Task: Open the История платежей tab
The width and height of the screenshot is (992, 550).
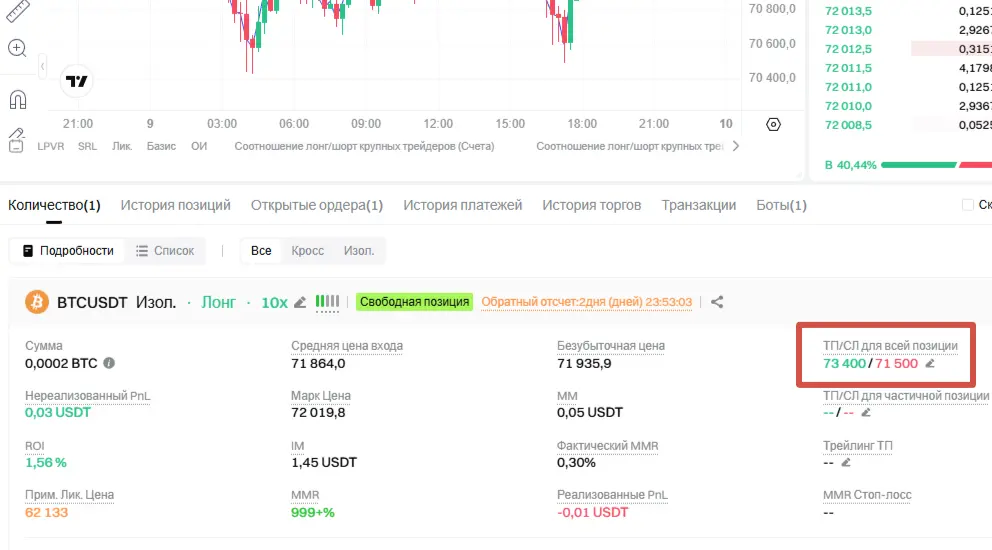Action: point(462,205)
